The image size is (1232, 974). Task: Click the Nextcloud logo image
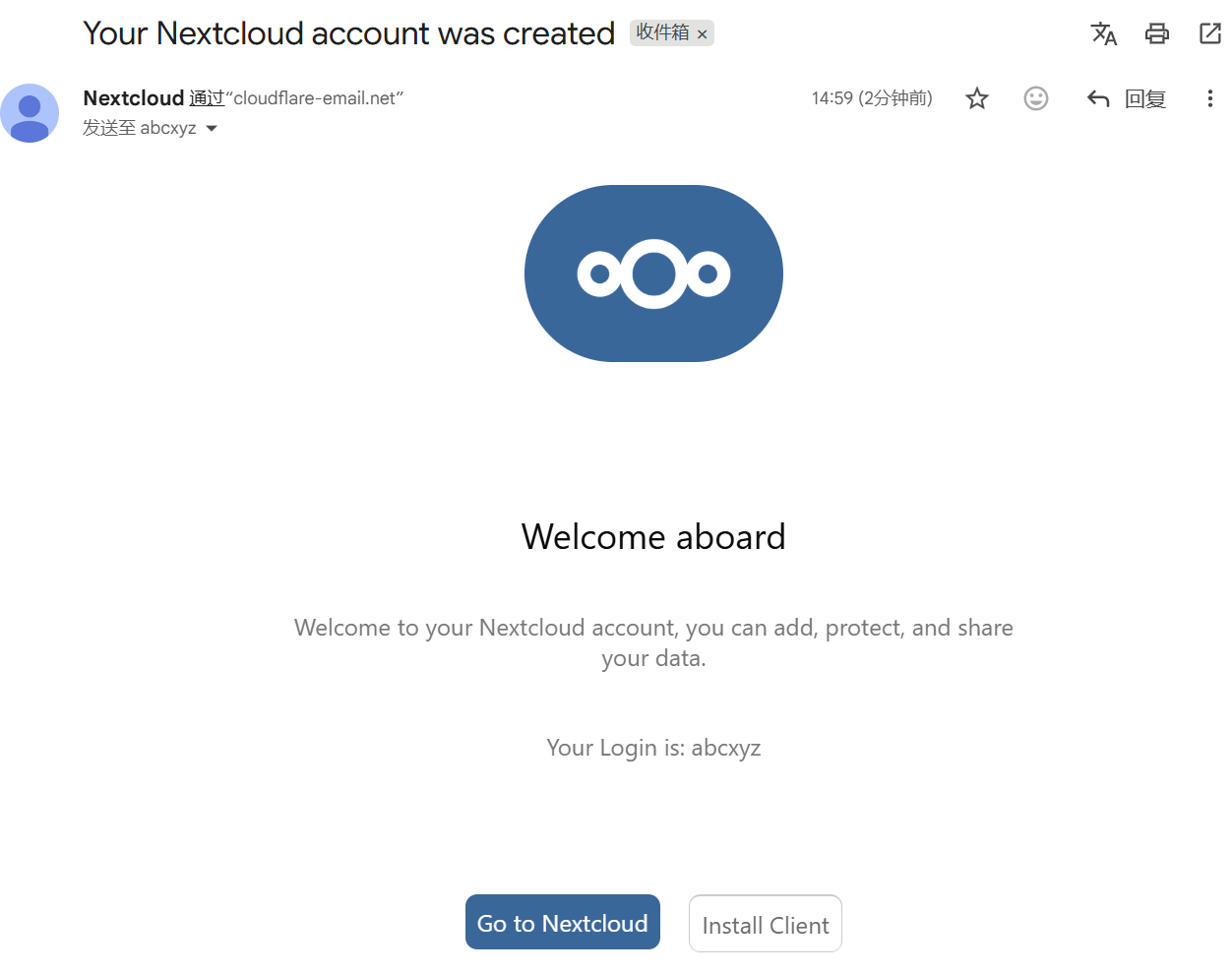653,274
